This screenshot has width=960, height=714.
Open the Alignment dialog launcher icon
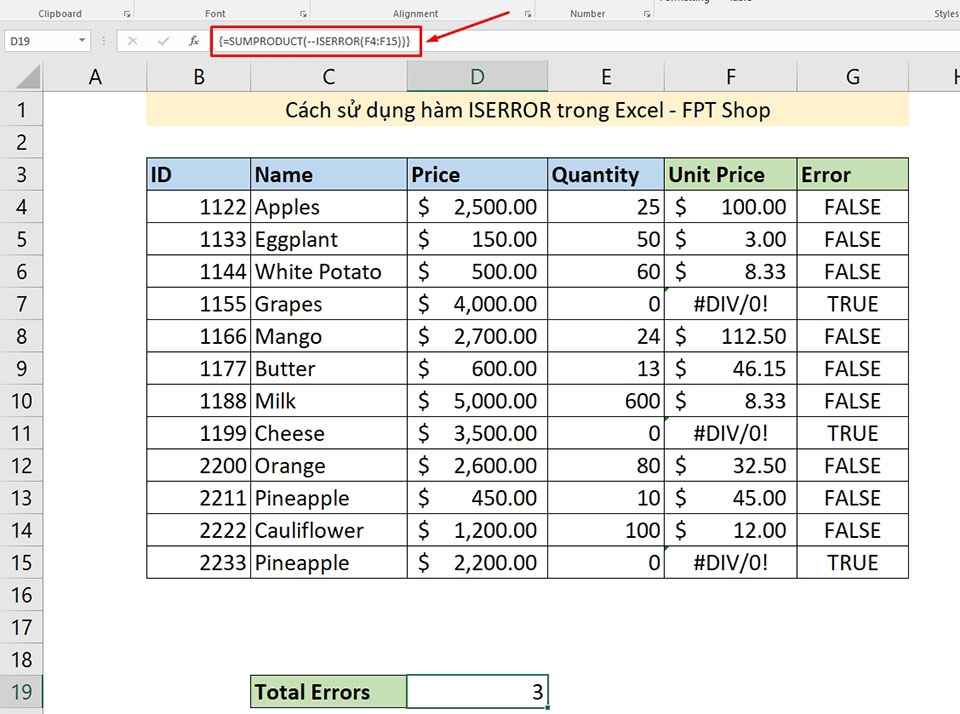[x=527, y=13]
